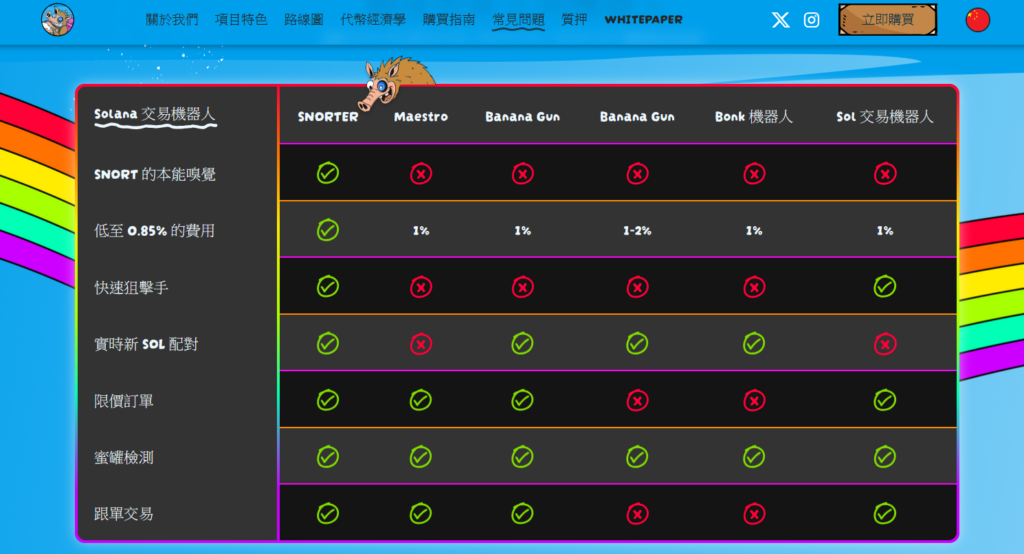
Task: Open the Instagram social link
Action: [811, 20]
